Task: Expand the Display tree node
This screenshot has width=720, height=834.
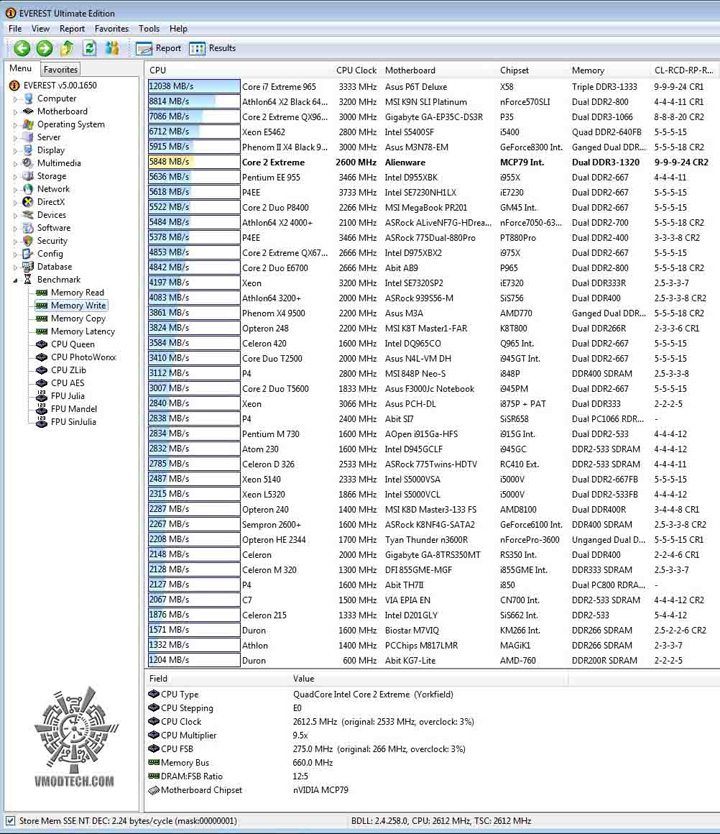Action: tap(15, 151)
